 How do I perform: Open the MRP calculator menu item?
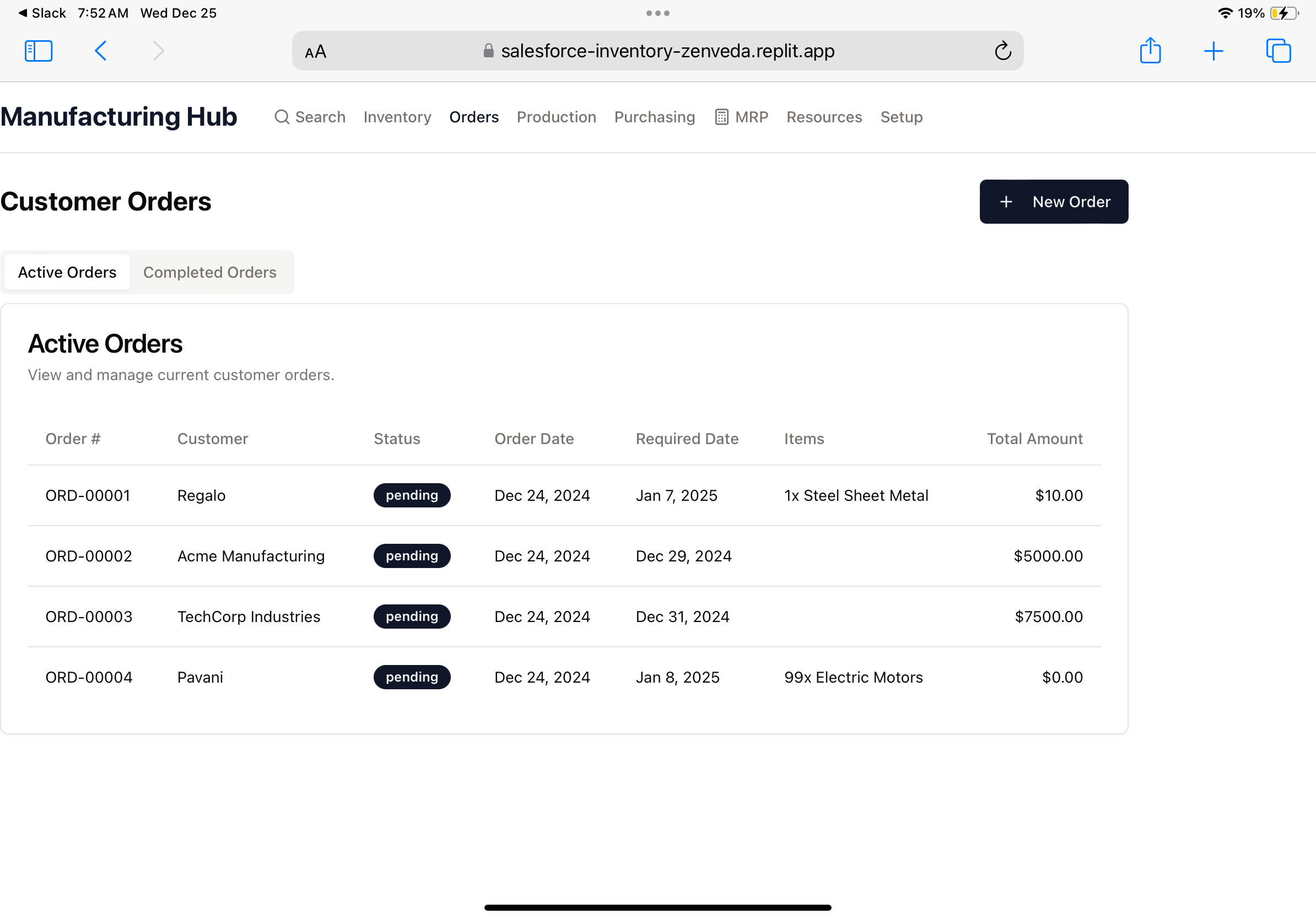[742, 117]
